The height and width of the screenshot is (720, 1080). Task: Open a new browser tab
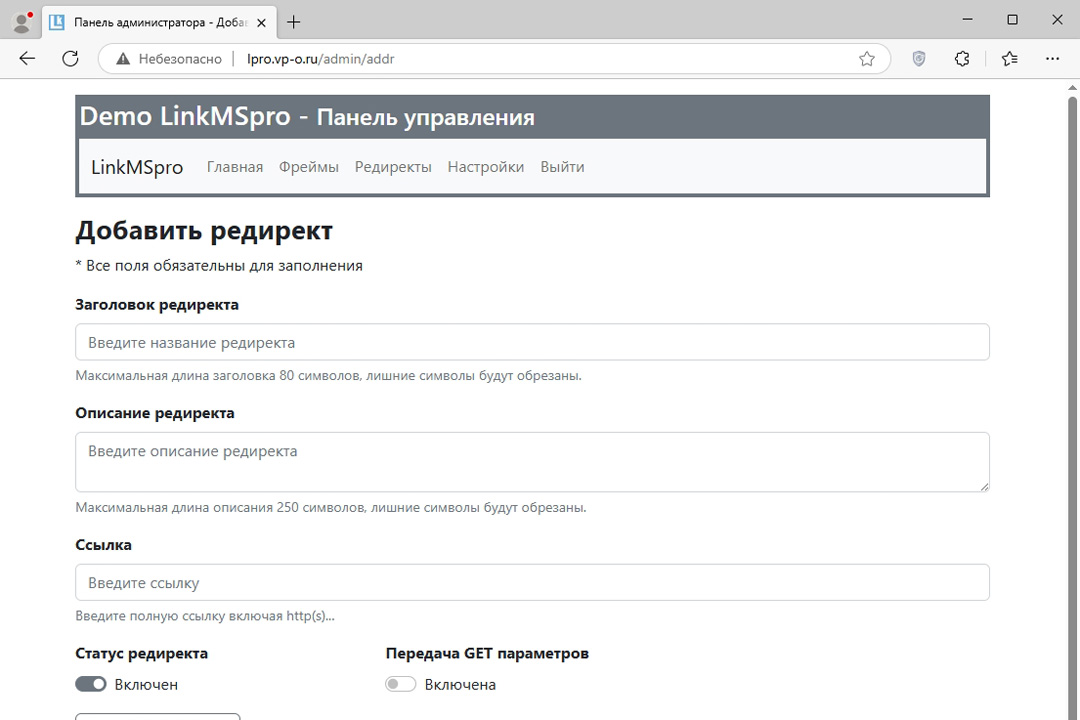coord(293,22)
